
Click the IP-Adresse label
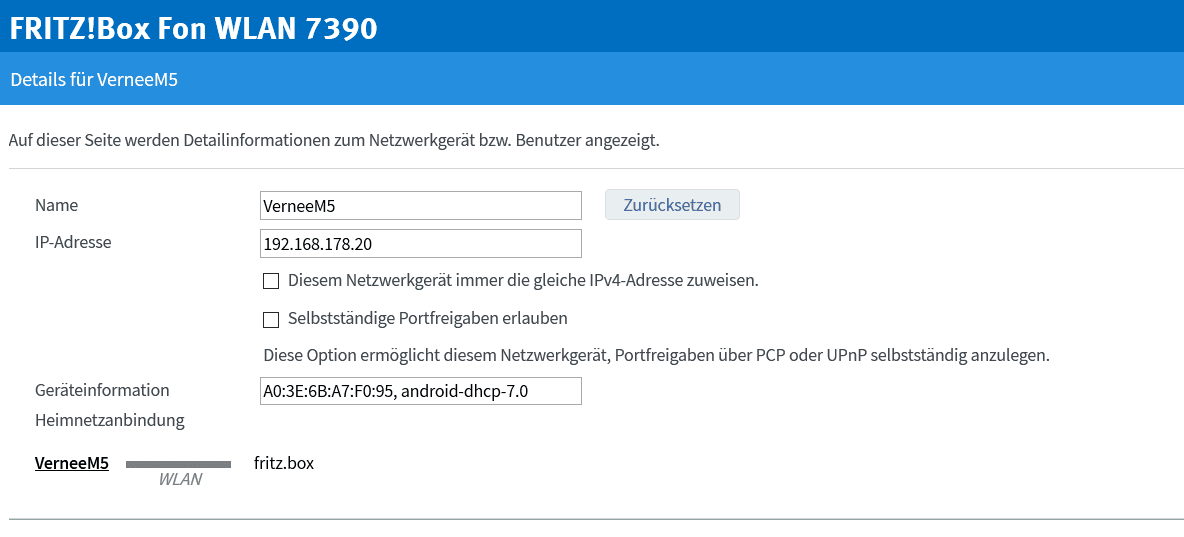(73, 242)
